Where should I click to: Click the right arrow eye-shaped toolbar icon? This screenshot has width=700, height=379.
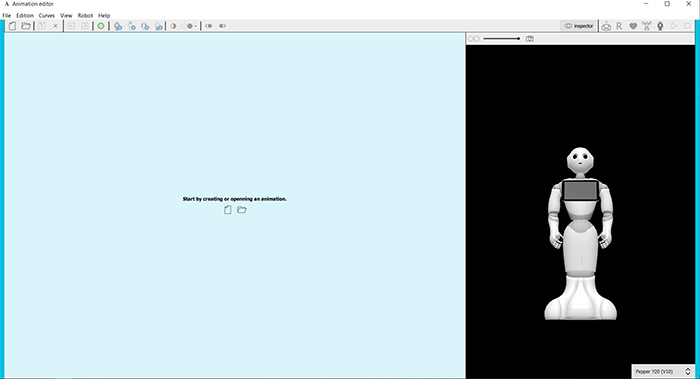click(x=222, y=26)
